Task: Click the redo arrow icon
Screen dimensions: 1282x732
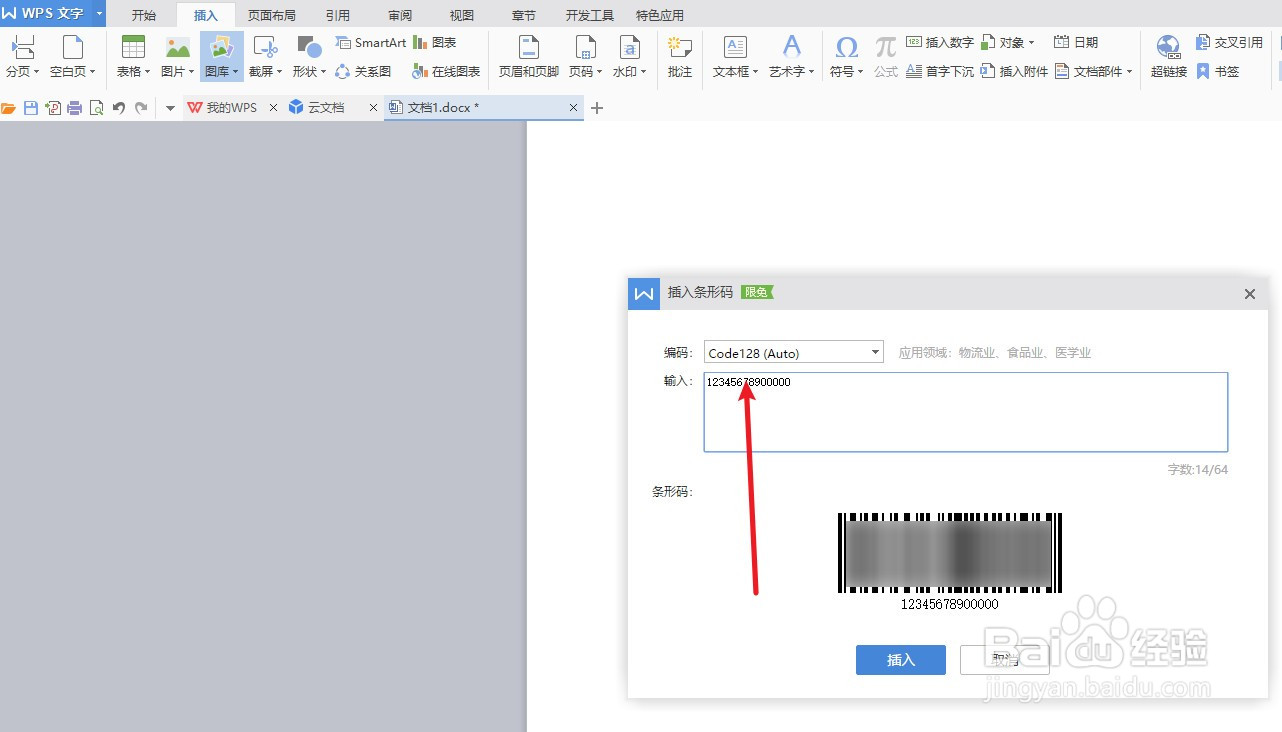Action: point(141,108)
